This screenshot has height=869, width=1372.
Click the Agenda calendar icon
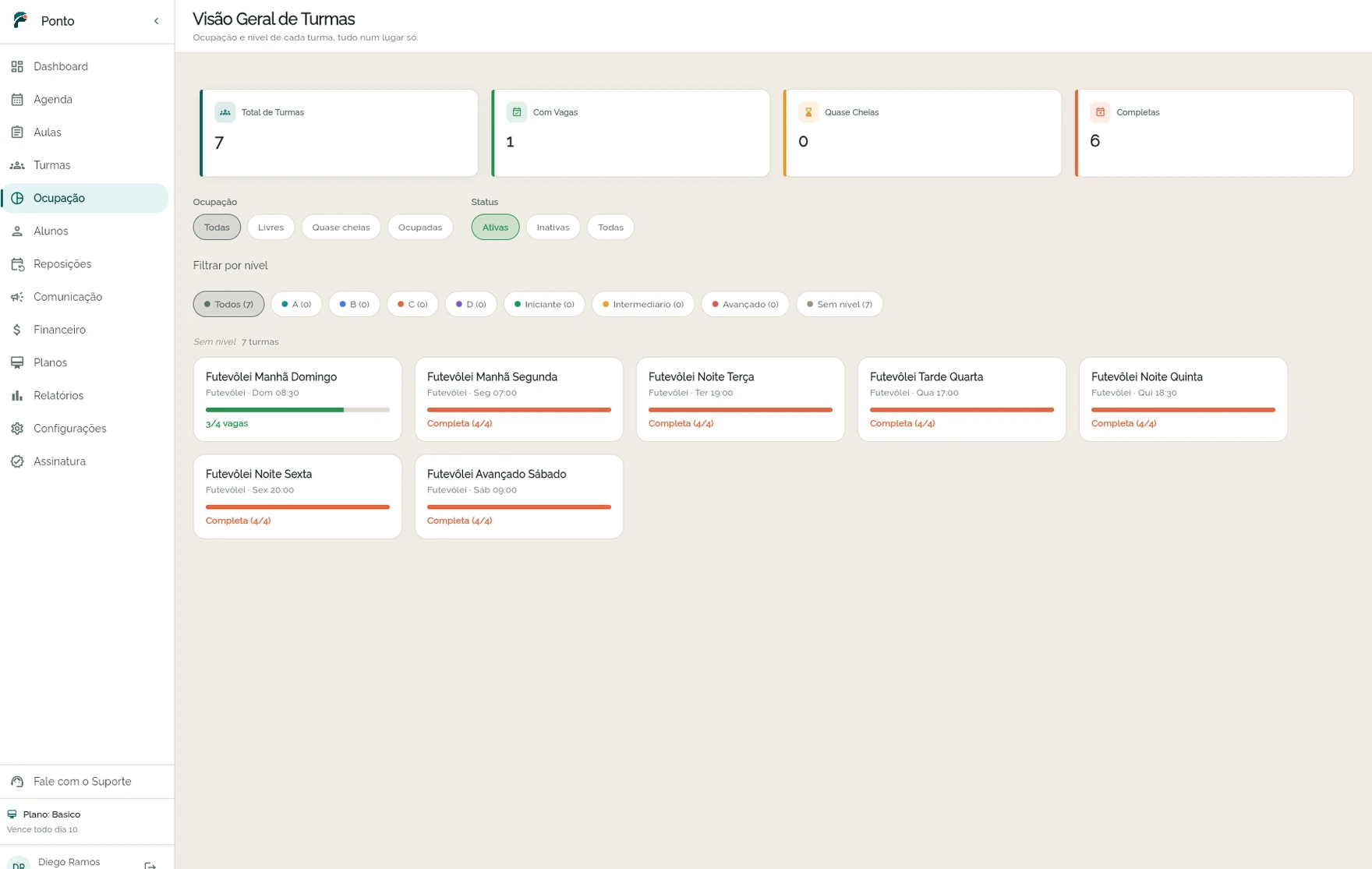click(17, 99)
